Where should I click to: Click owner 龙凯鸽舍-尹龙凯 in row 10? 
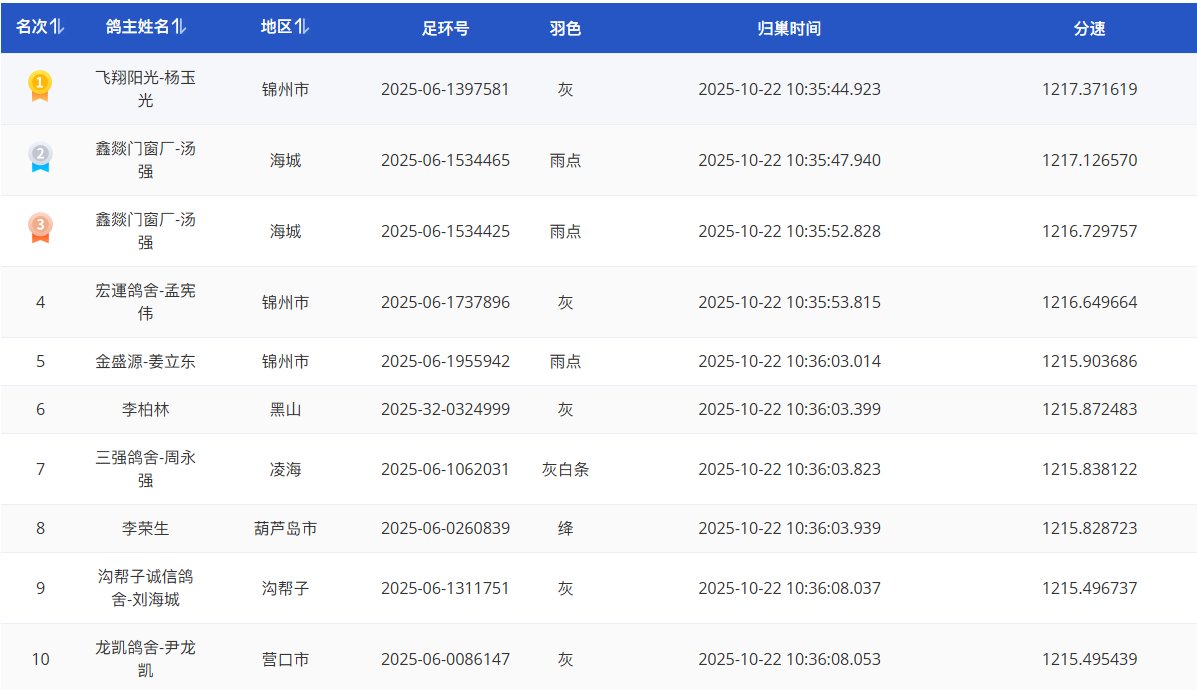click(145, 659)
